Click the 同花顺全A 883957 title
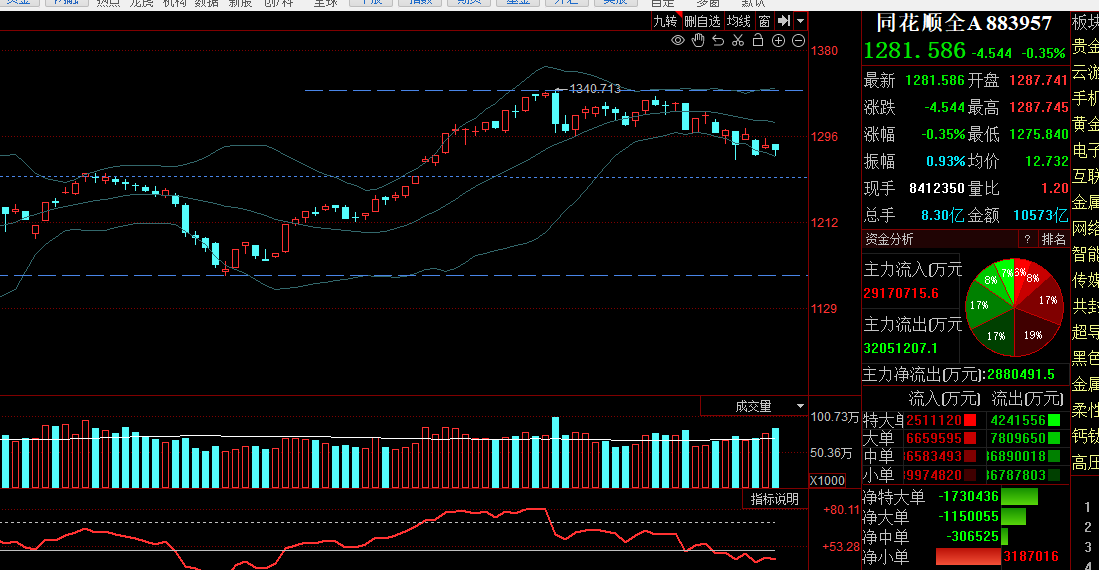 point(964,23)
